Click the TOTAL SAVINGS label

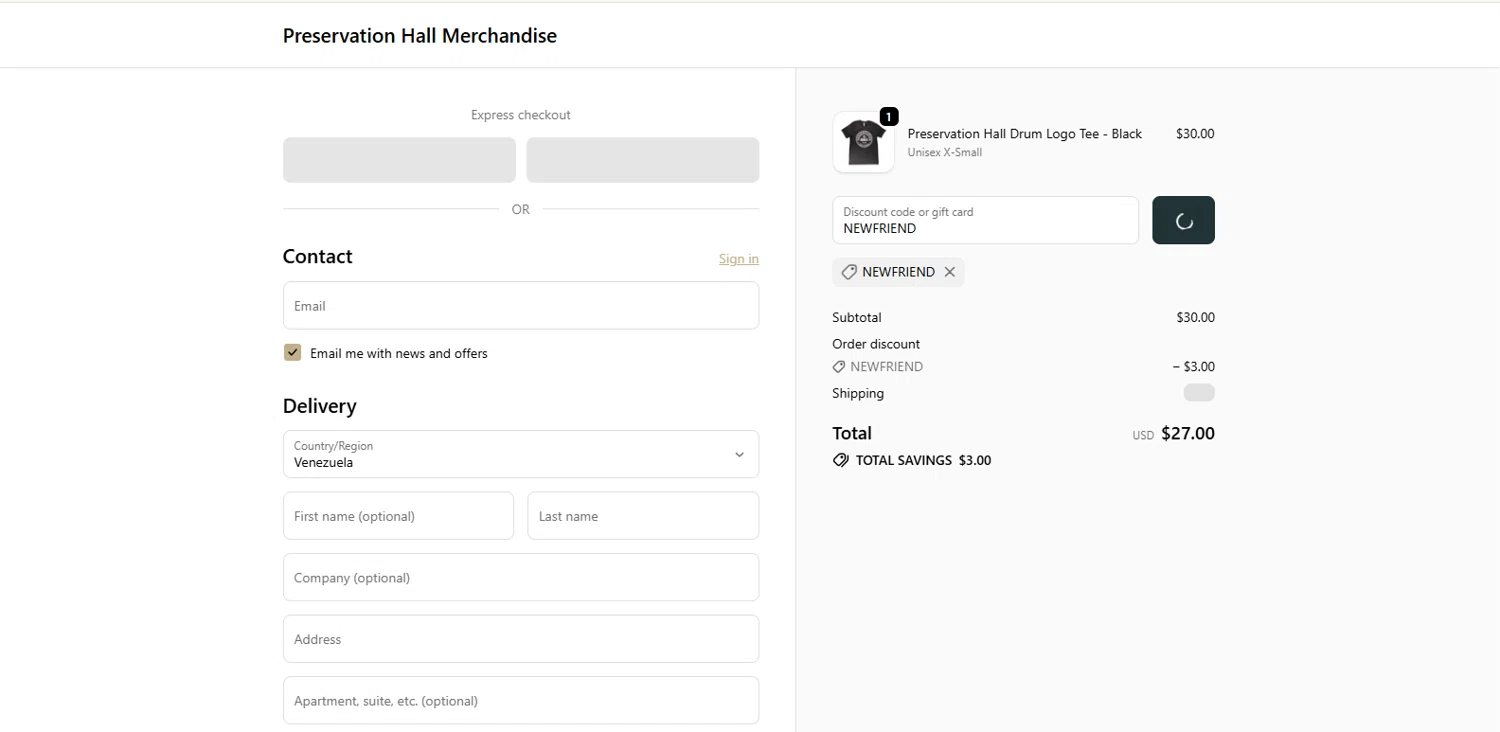coord(904,461)
